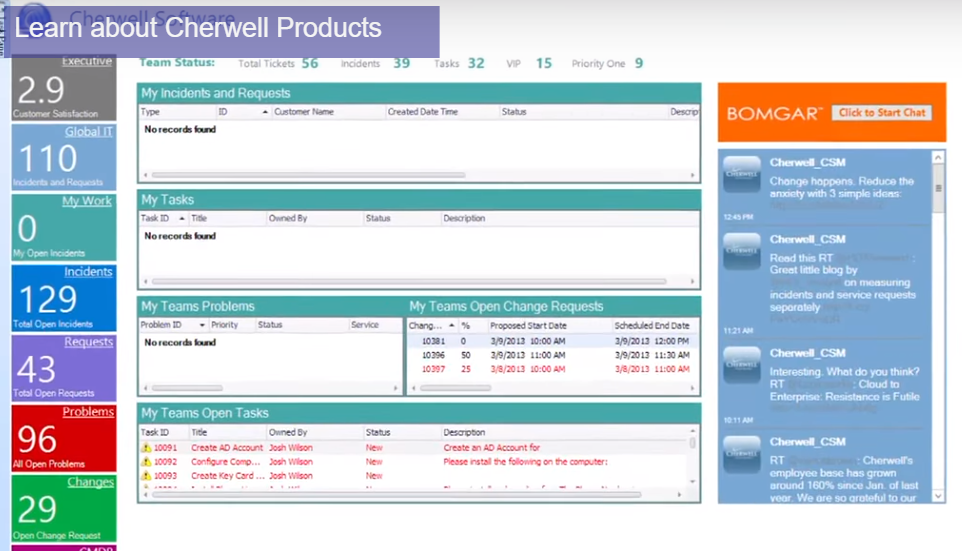Click VIP count 15

[x=544, y=63]
